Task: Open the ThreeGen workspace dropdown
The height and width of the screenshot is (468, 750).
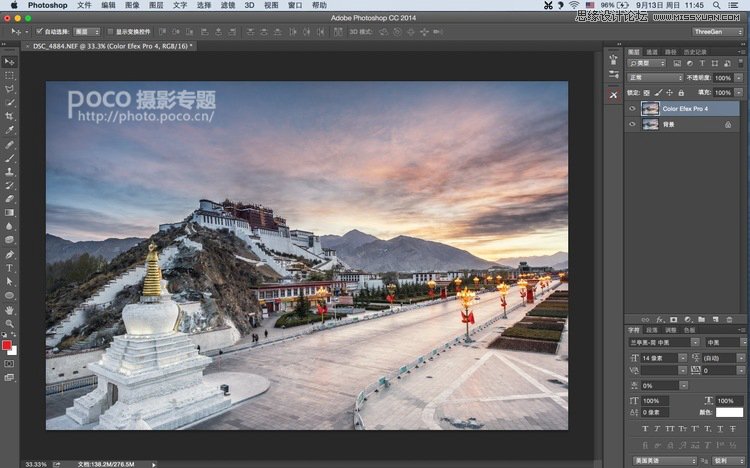Action: 717,32
